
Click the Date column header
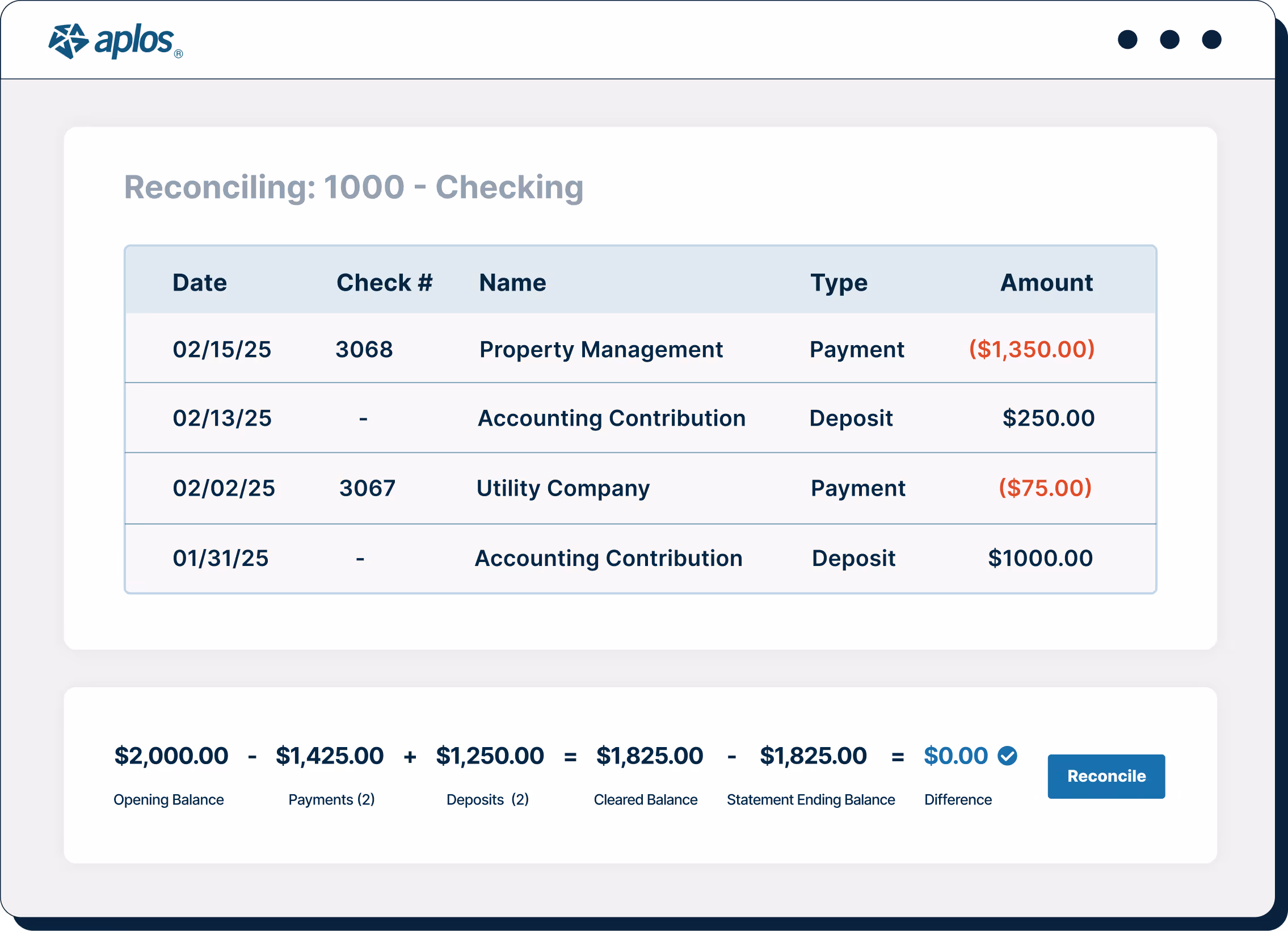pos(199,282)
